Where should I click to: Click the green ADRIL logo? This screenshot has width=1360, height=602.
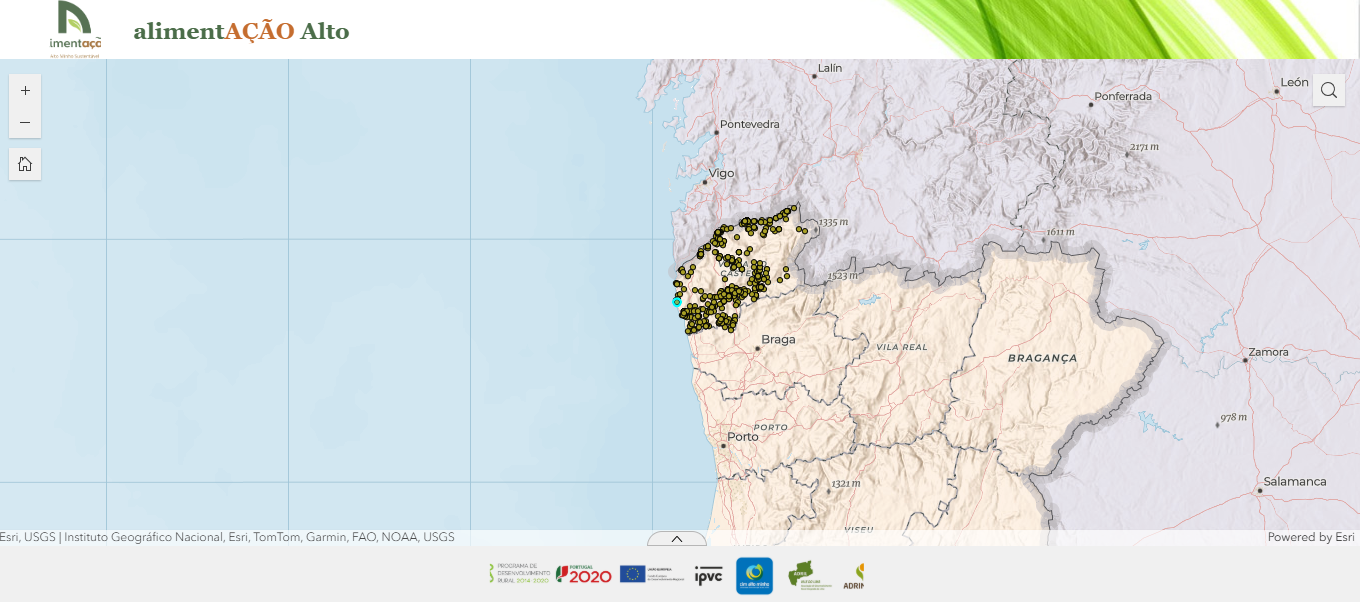coord(802,574)
